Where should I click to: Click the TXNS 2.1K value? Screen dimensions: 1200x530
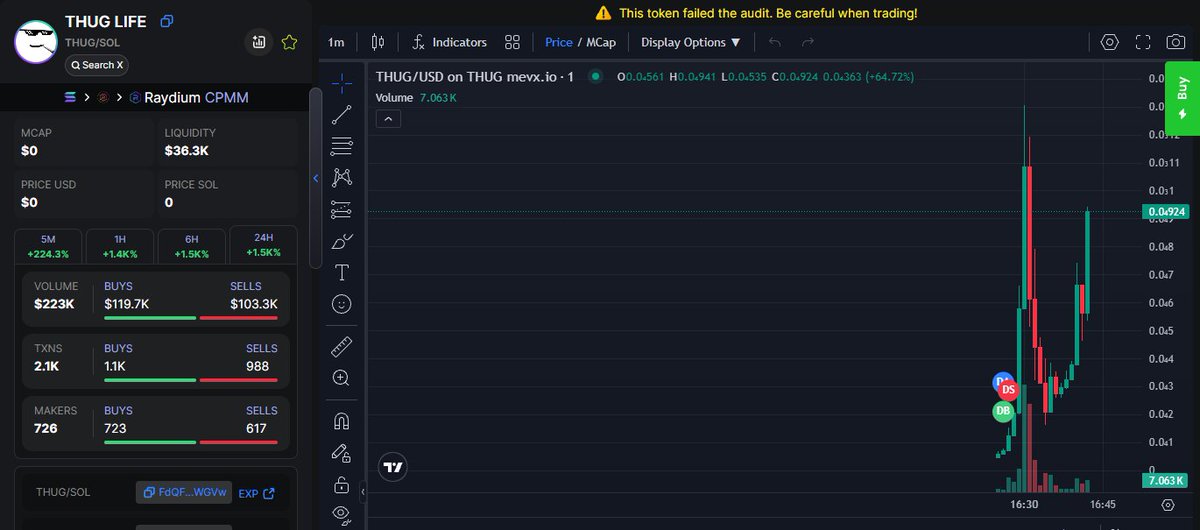click(46, 366)
